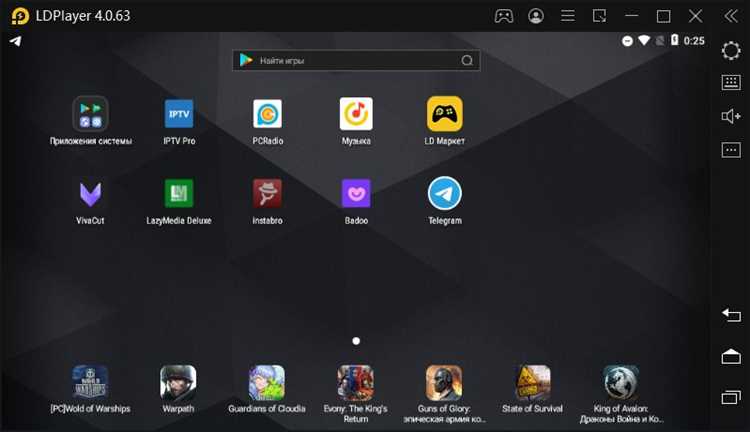
Task: Click the Найти игры search field
Action: coord(356,60)
